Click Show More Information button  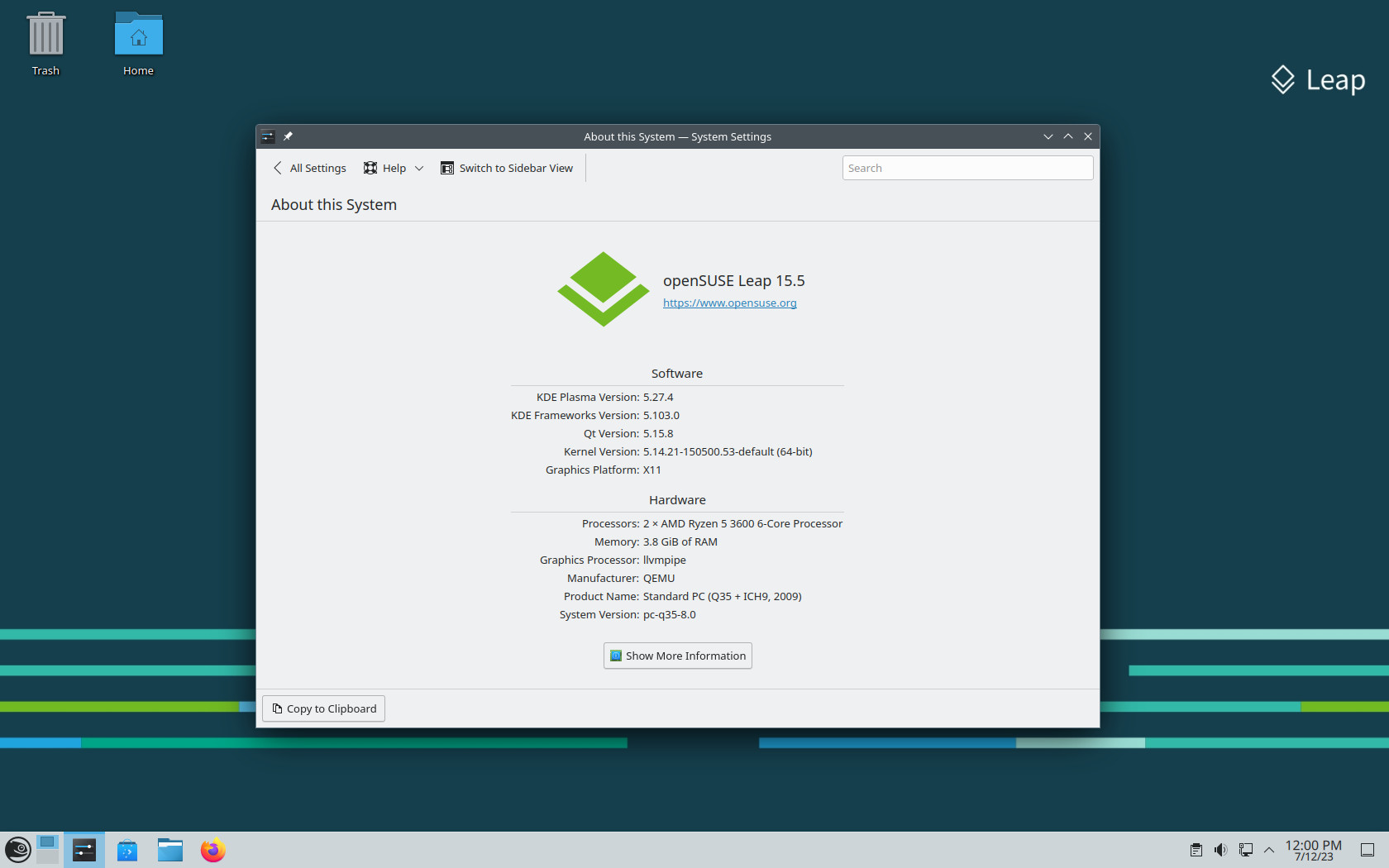[678, 656]
